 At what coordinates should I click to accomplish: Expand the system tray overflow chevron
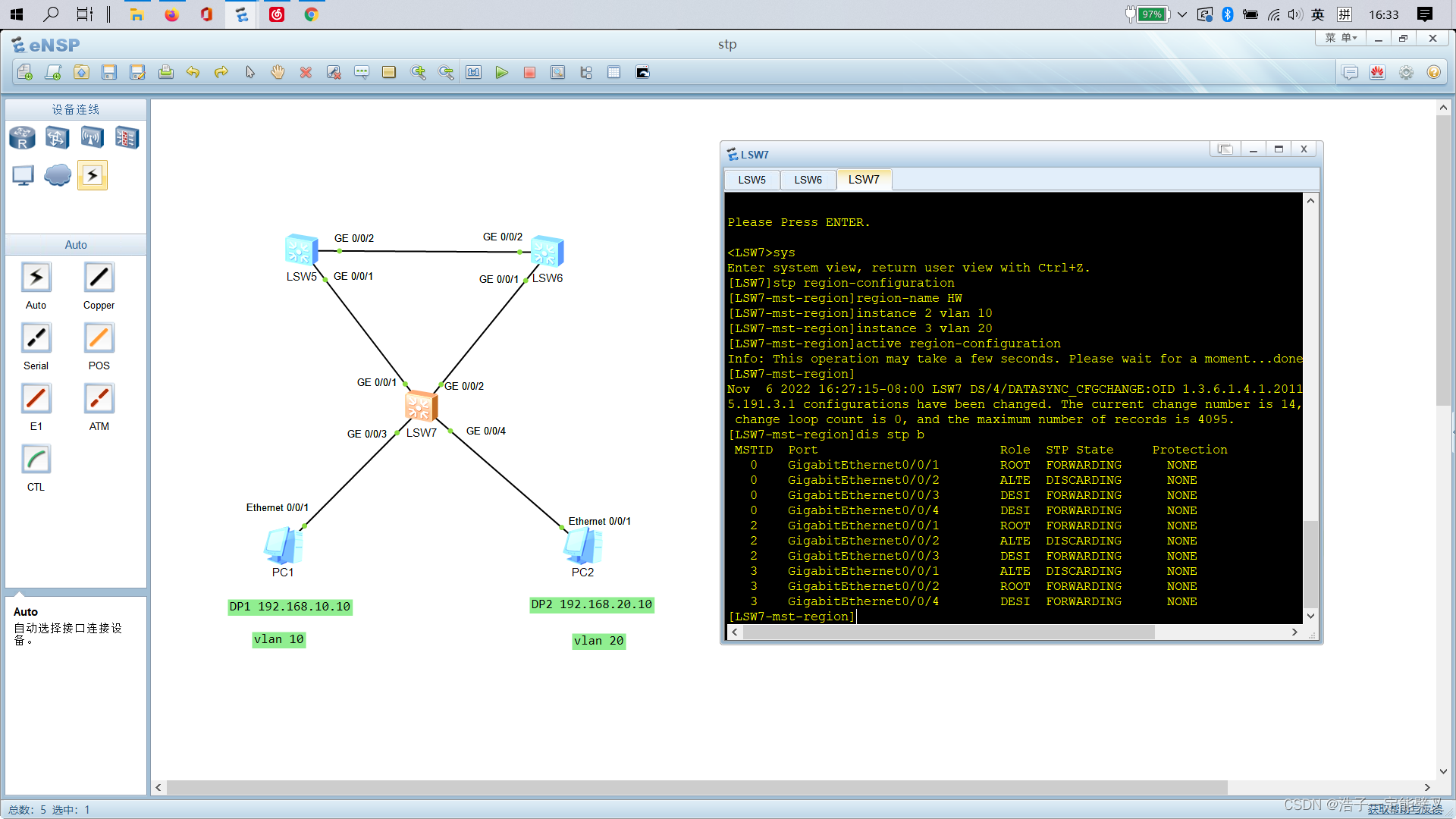click(1181, 14)
